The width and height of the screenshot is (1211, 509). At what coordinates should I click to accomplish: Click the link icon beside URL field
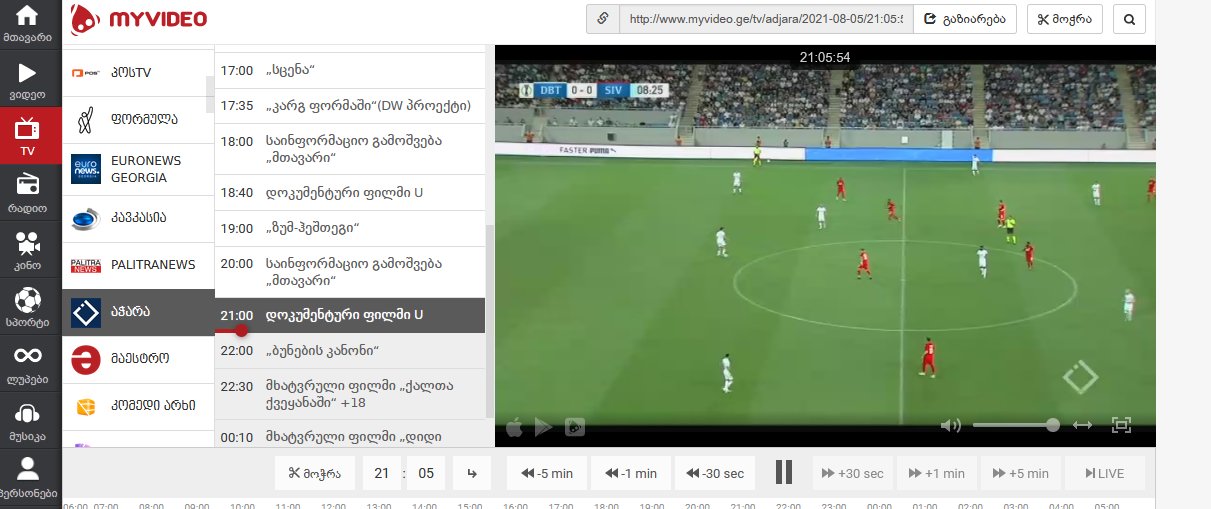pyautogui.click(x=603, y=19)
